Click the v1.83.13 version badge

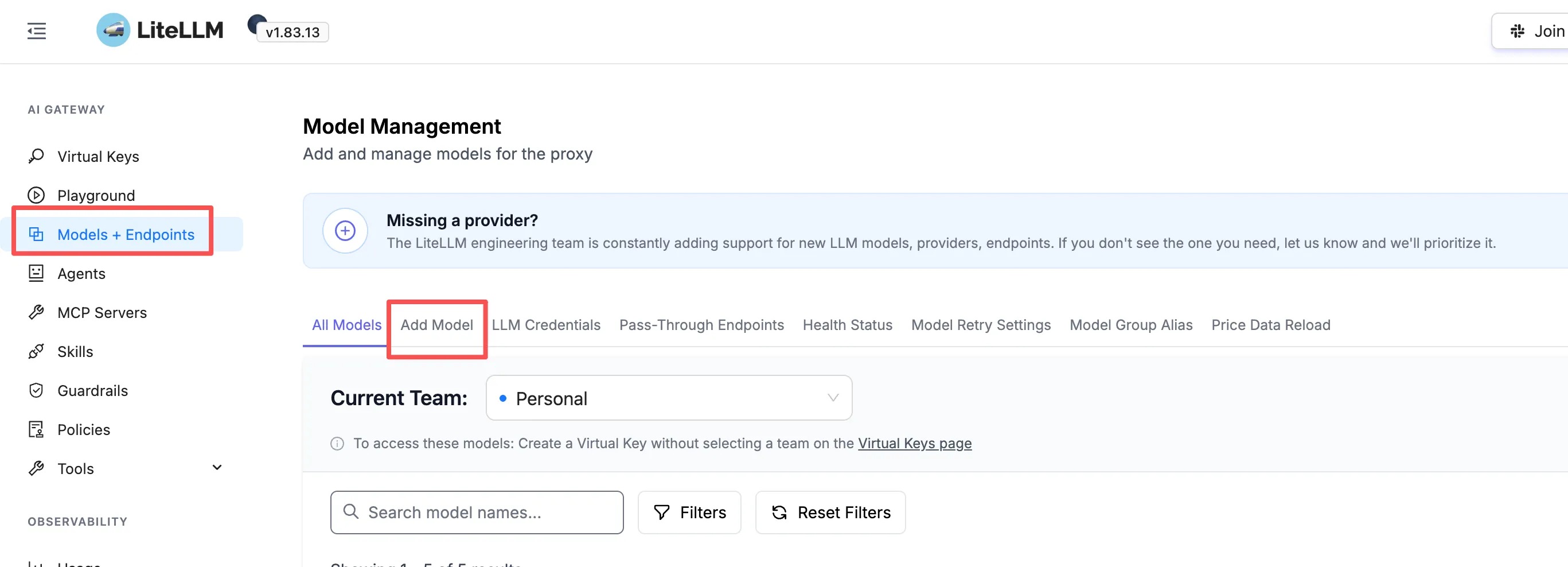click(x=293, y=32)
